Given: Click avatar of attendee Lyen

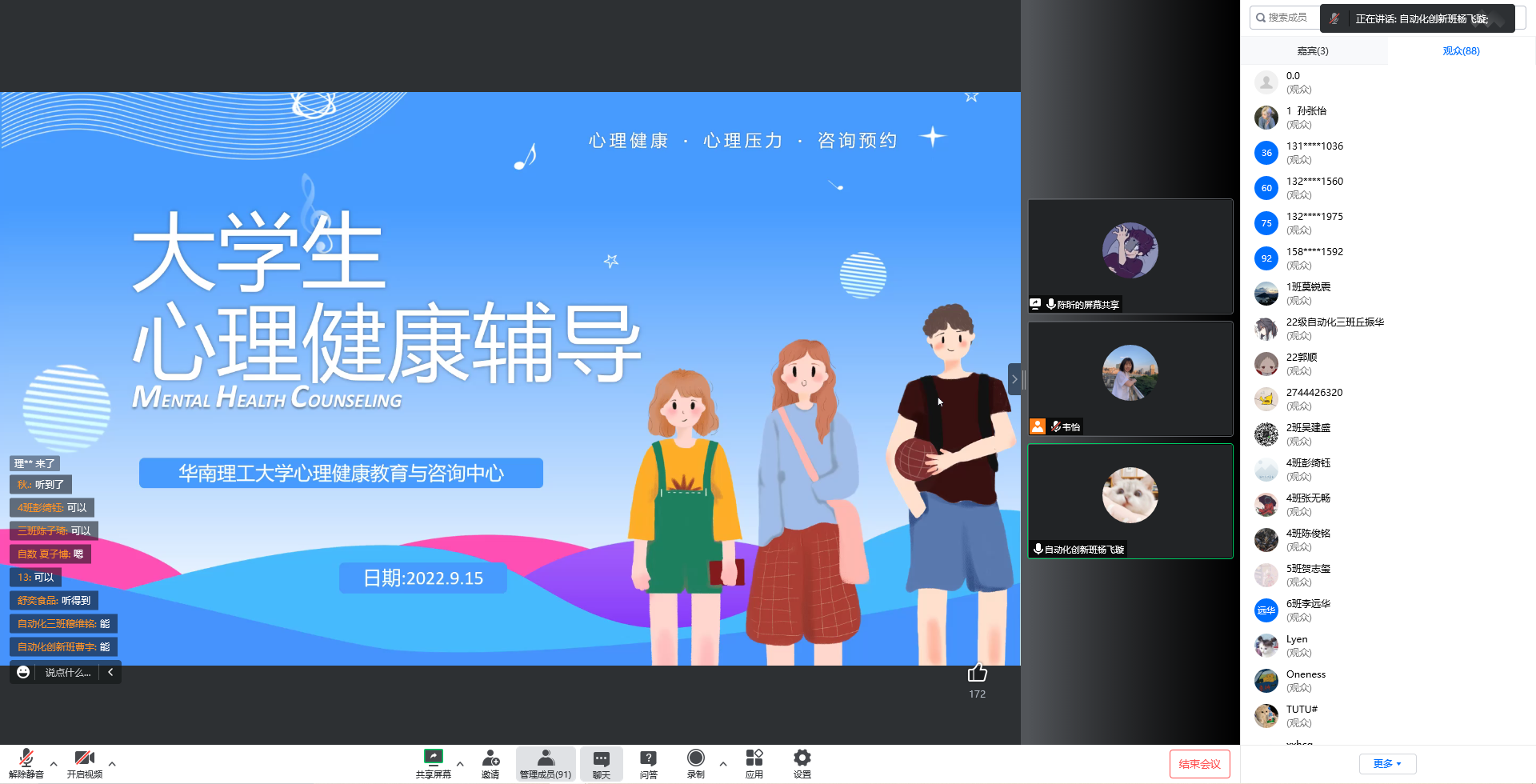Looking at the screenshot, I should [x=1266, y=646].
